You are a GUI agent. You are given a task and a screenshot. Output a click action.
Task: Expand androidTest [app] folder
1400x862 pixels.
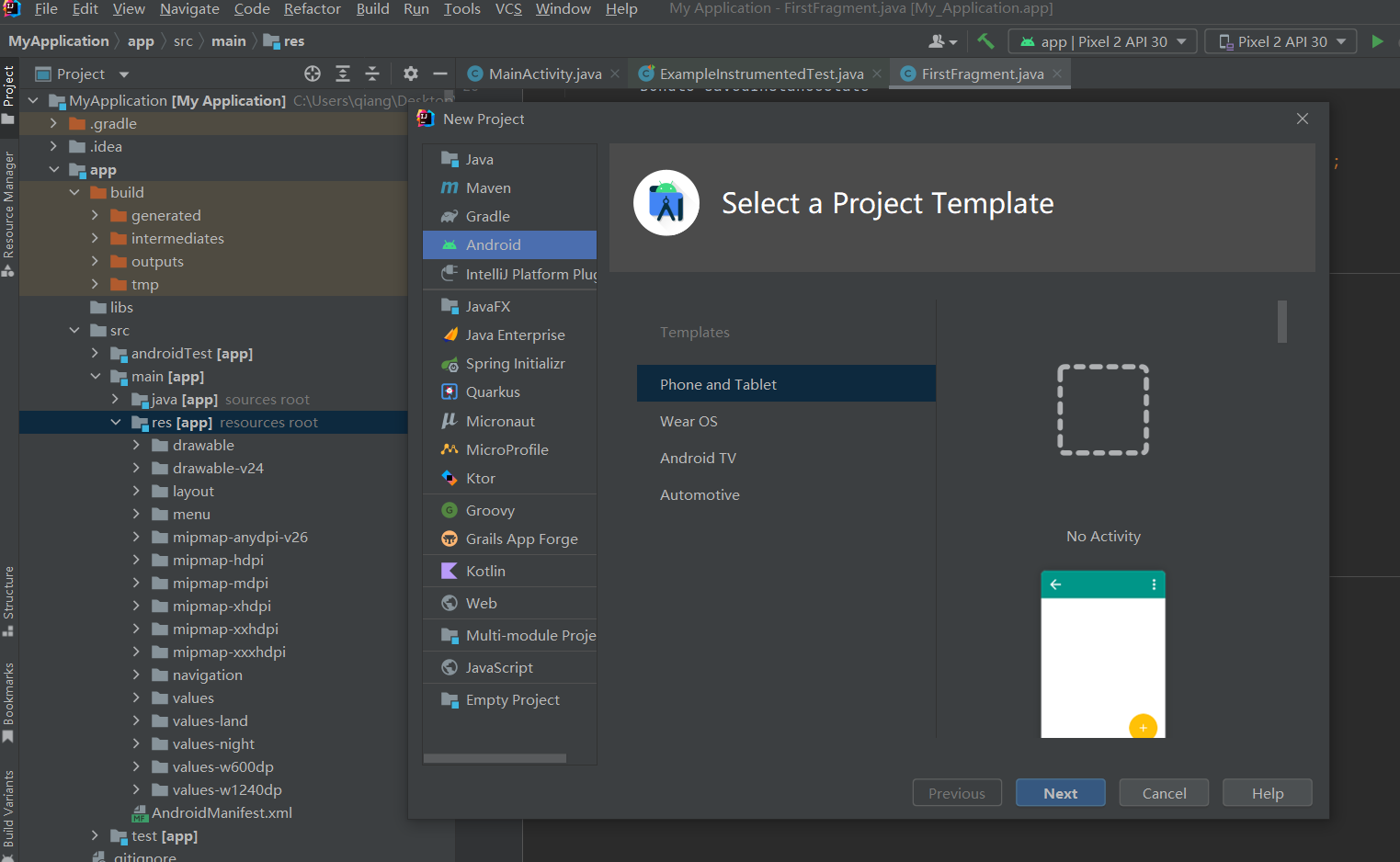[x=95, y=353]
